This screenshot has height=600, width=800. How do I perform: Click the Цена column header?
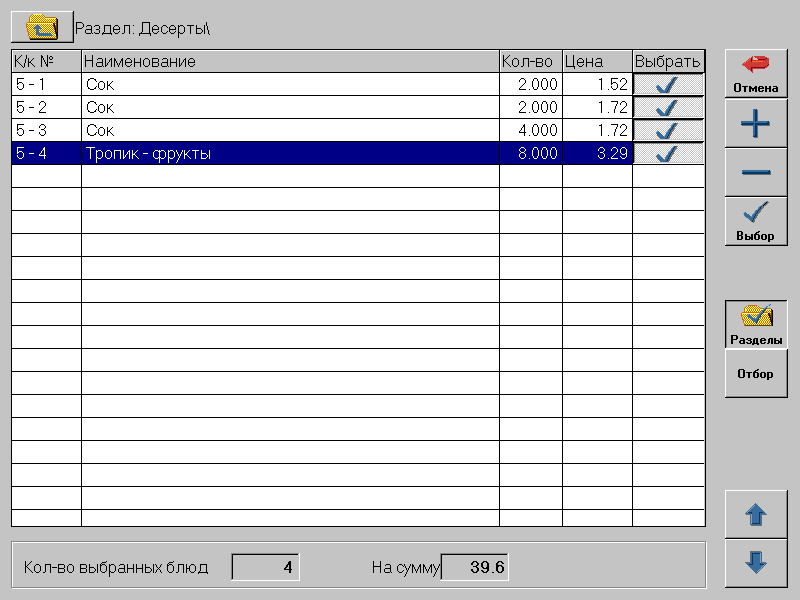point(597,61)
